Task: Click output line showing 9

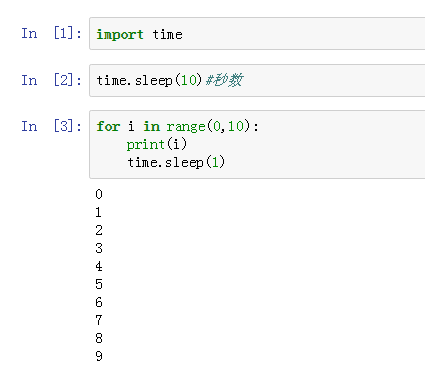Action: tap(99, 356)
